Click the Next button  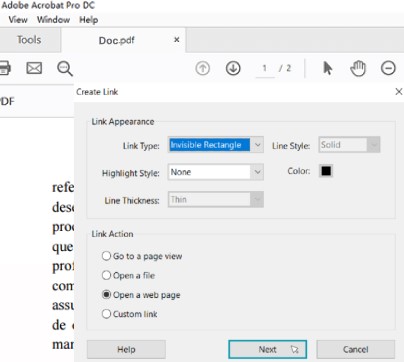tap(267, 349)
